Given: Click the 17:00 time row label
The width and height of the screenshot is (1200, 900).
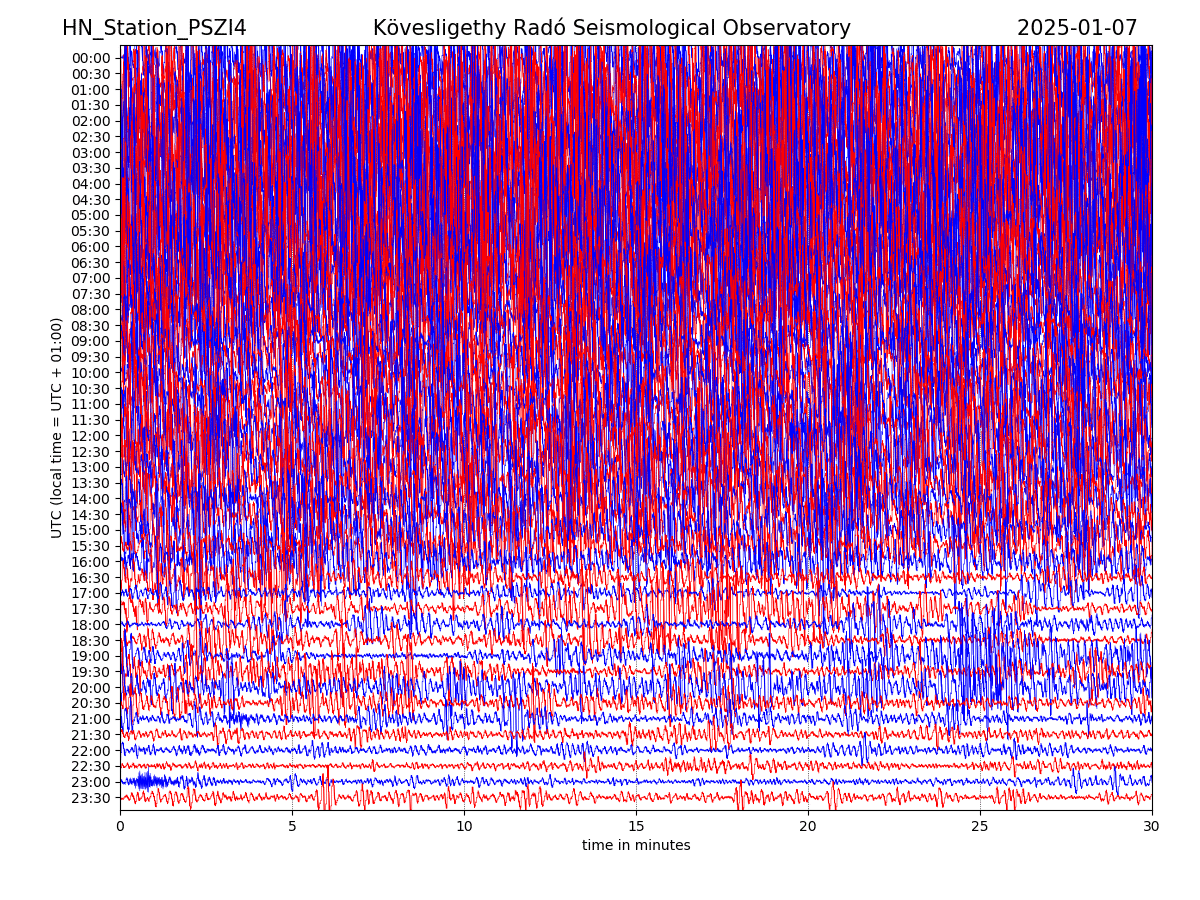Looking at the screenshot, I should (91, 593).
